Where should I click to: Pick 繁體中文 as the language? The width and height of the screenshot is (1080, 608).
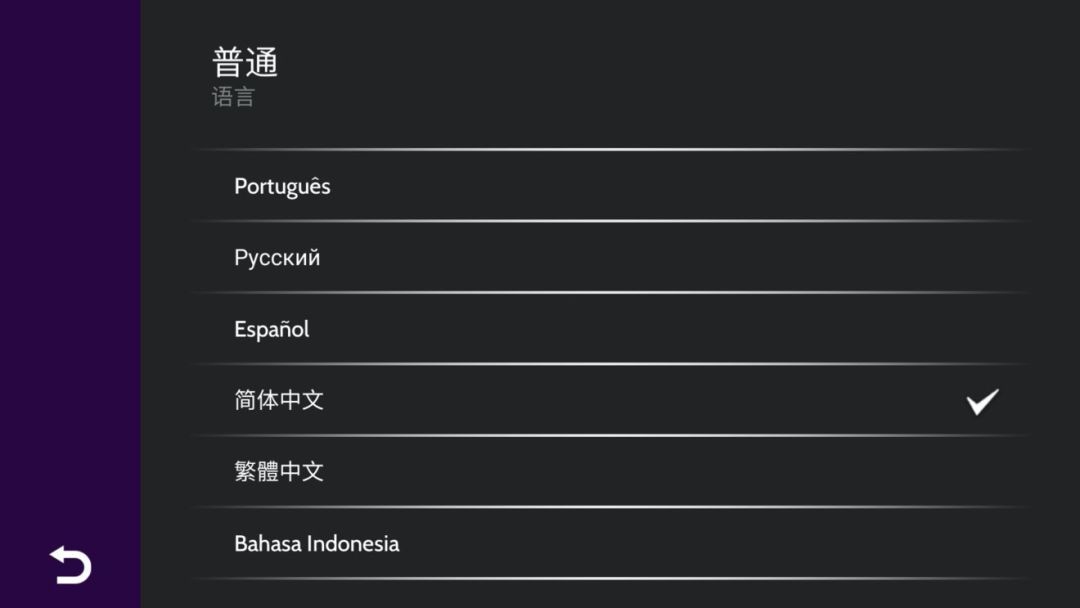(279, 472)
